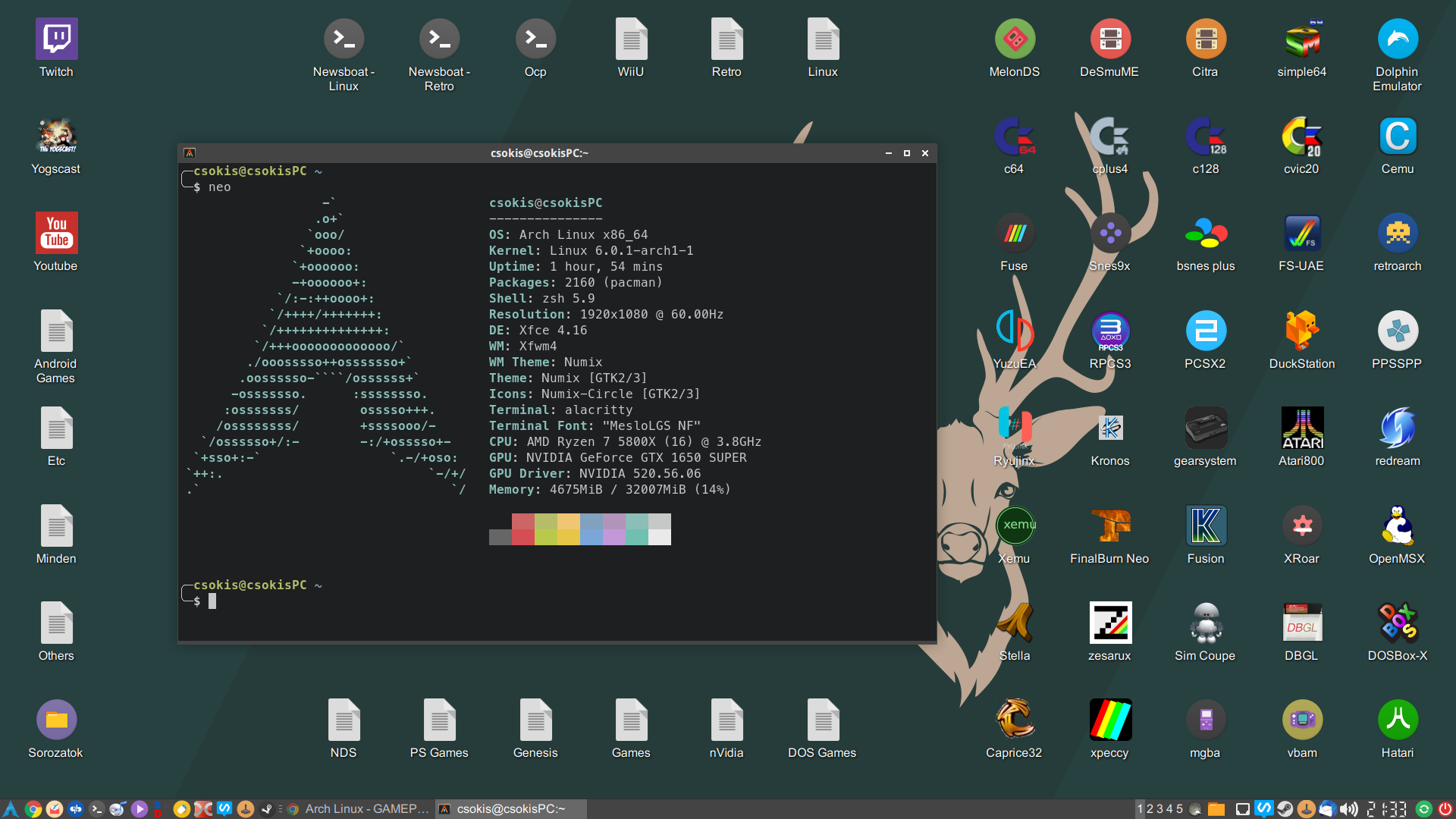Open the Fuse emulator icon

(1015, 234)
